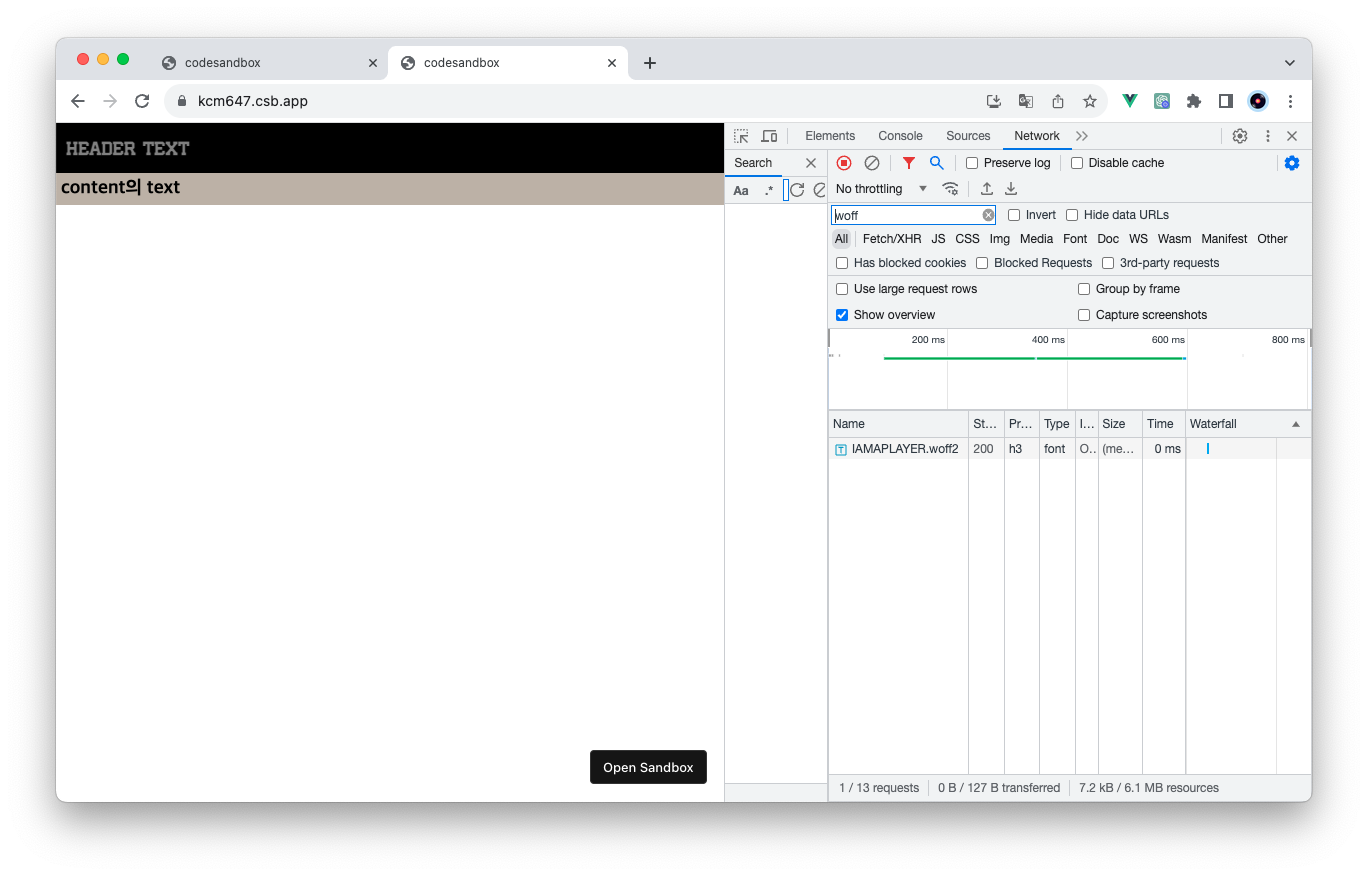Reload the page
Viewport: 1368px width, 876px height.
(x=142, y=101)
